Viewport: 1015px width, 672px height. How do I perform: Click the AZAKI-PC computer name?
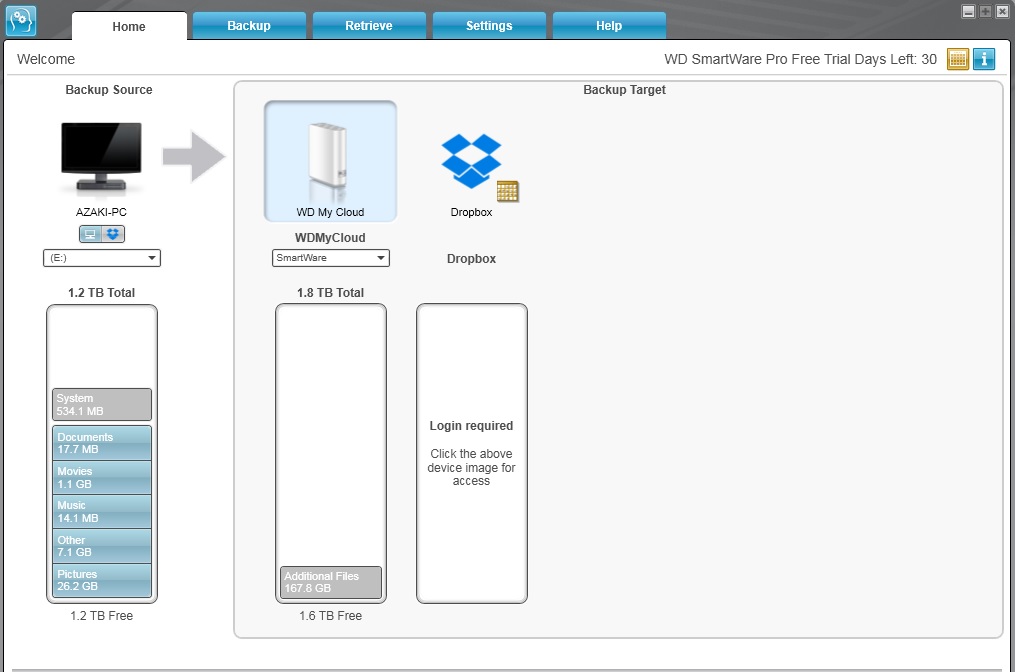tap(102, 212)
